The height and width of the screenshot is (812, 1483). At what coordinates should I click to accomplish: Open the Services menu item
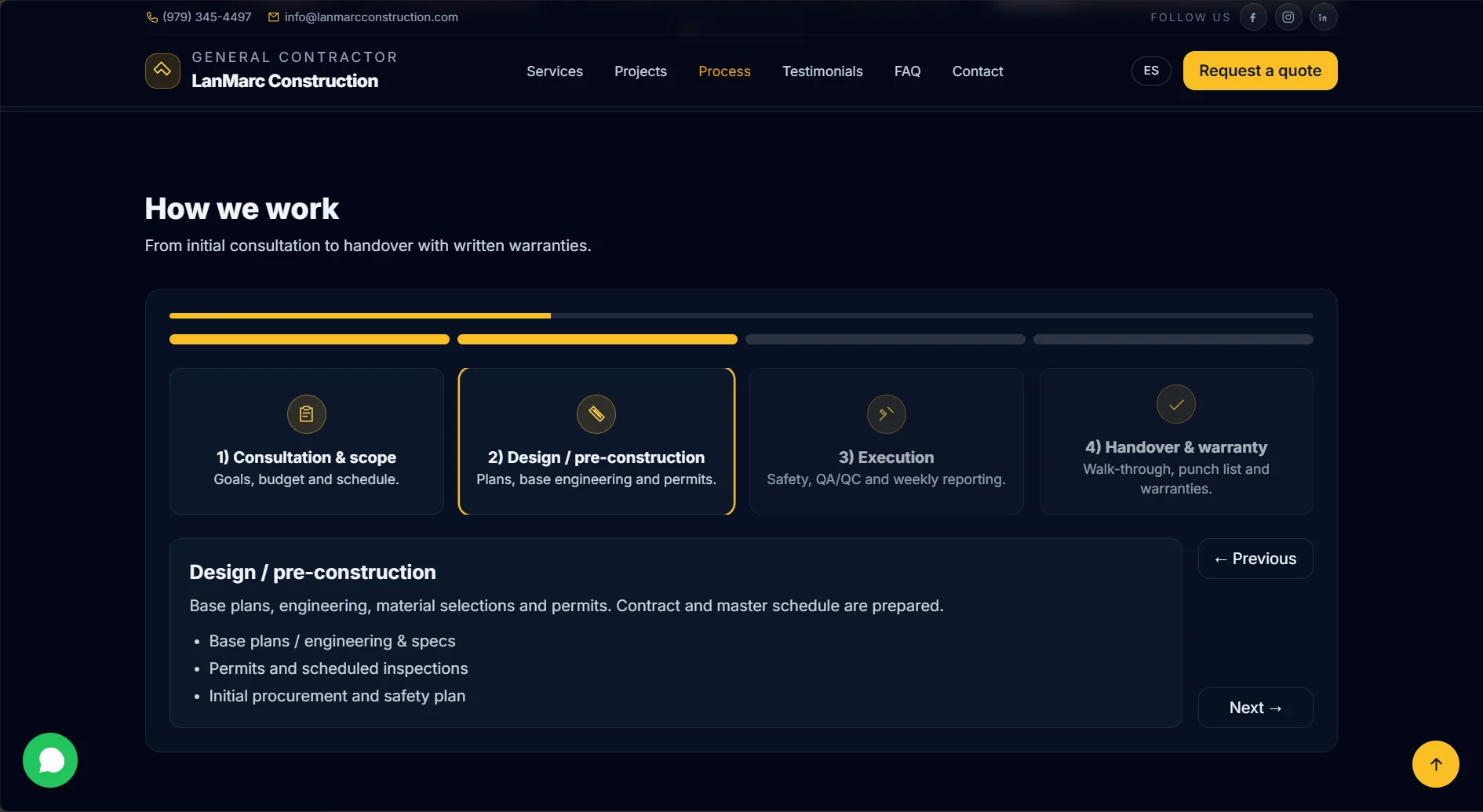point(554,71)
